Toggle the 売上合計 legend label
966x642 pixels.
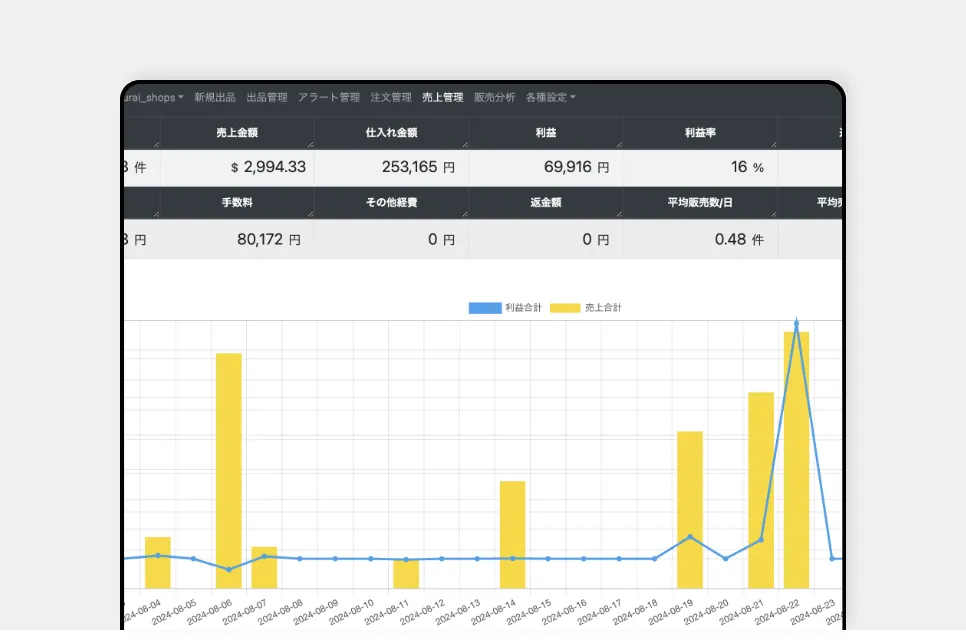tap(603, 308)
